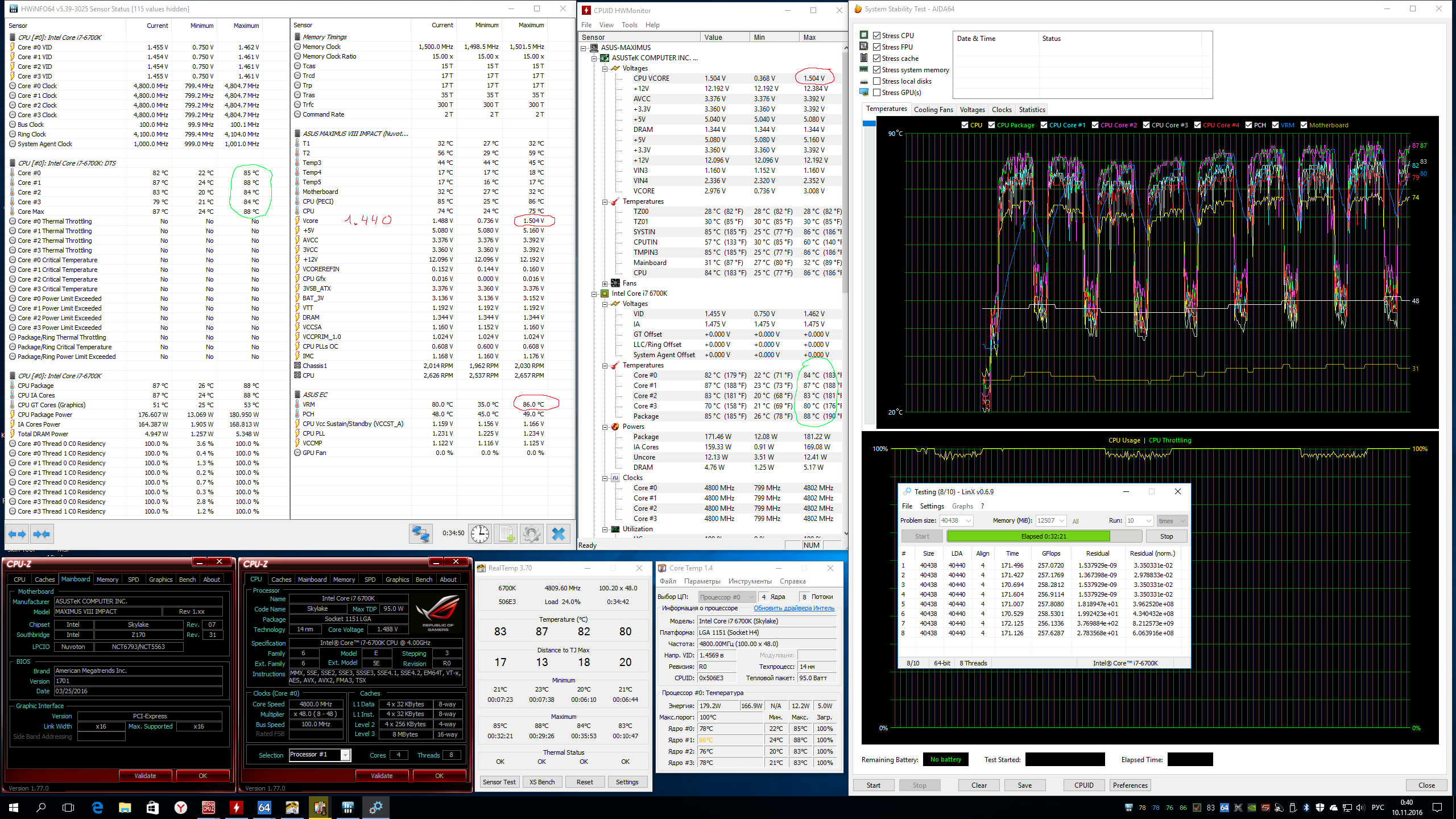
Task: Click HWiNFO remote network monitors icon
Action: (x=421, y=534)
